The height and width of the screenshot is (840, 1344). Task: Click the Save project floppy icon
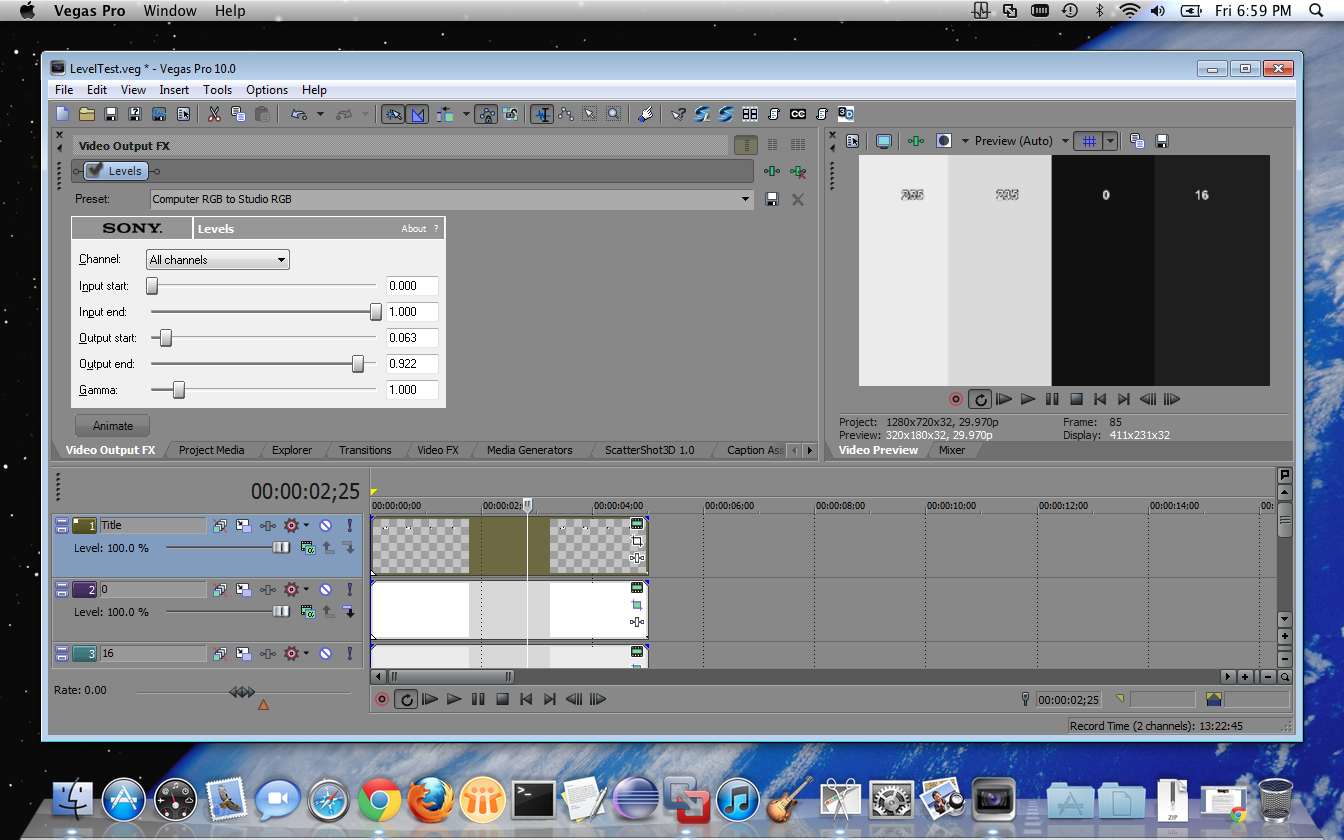click(110, 114)
